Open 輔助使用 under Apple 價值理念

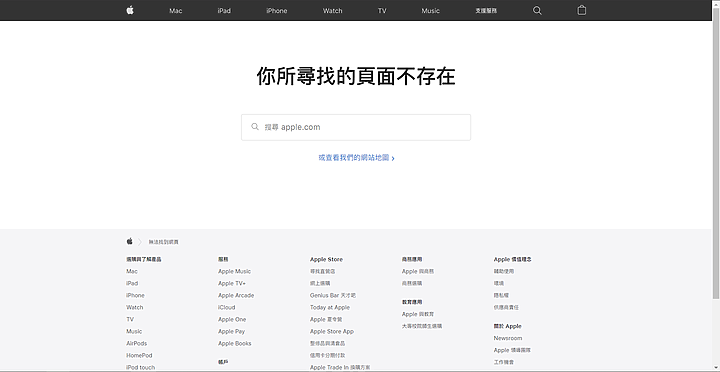[x=504, y=271]
